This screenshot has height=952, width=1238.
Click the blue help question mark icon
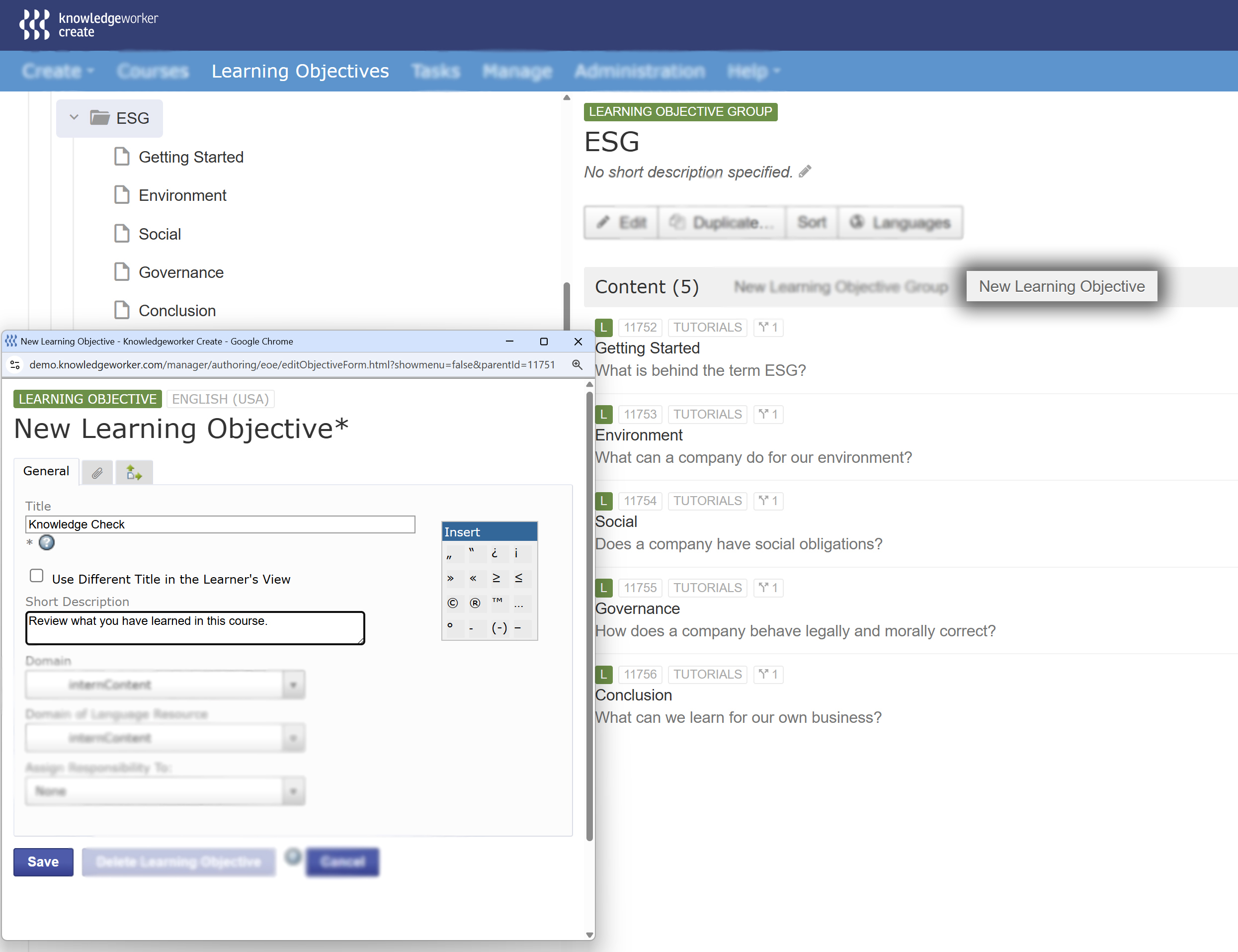click(x=46, y=543)
